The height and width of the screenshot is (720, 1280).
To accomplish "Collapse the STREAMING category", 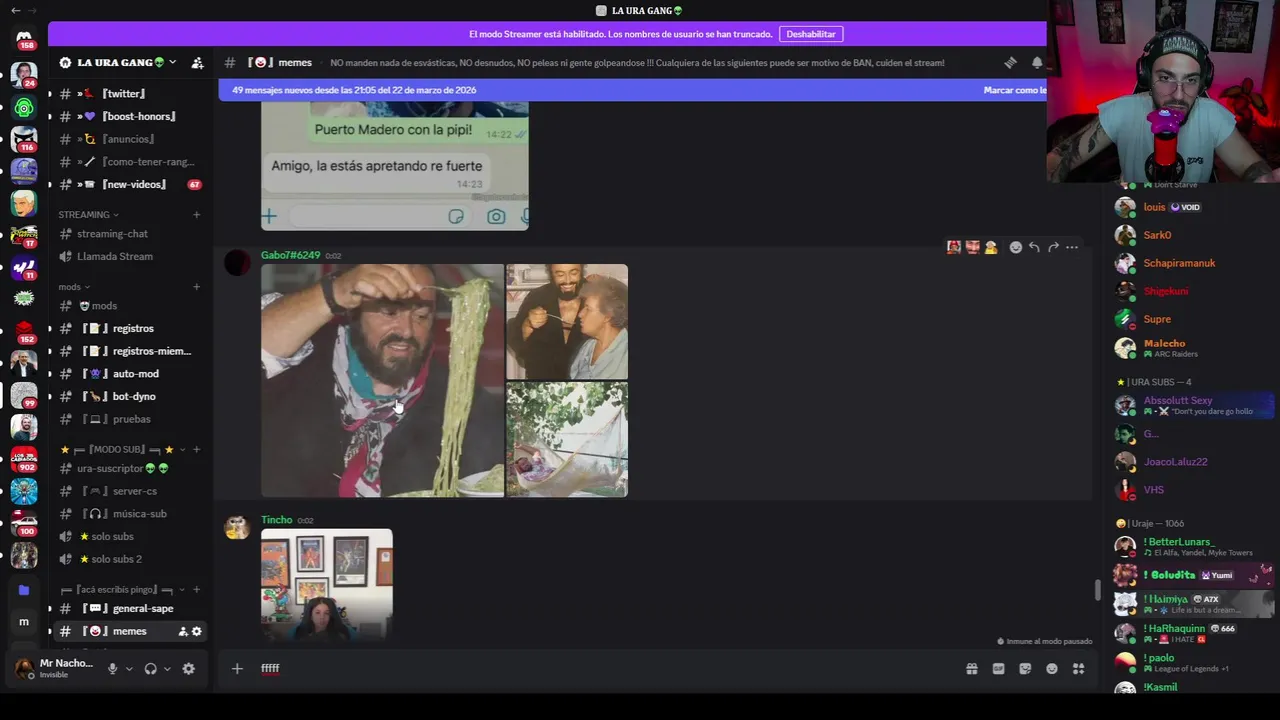I will [x=88, y=214].
